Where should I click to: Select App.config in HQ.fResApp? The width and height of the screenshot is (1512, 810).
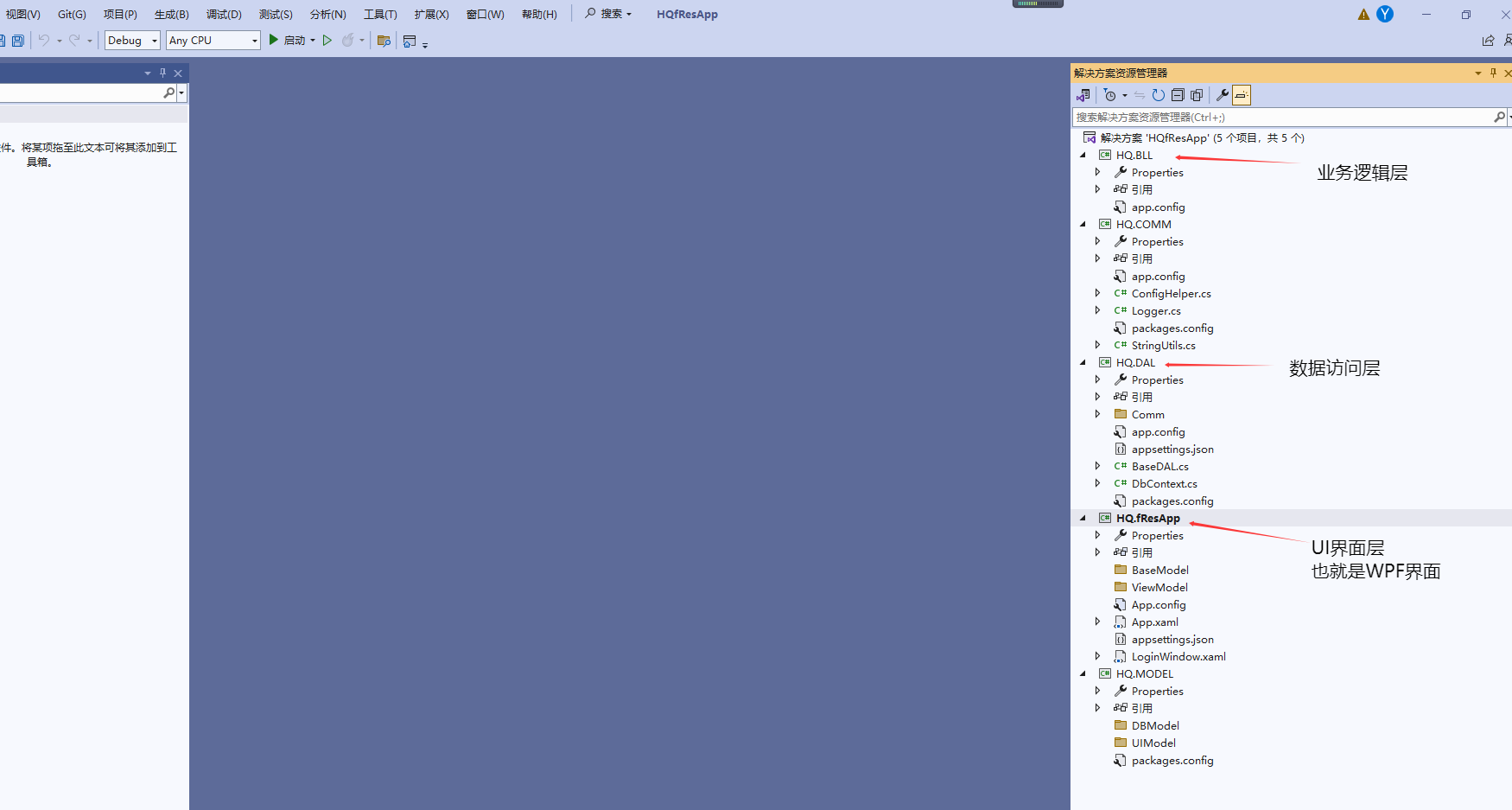coord(1159,605)
